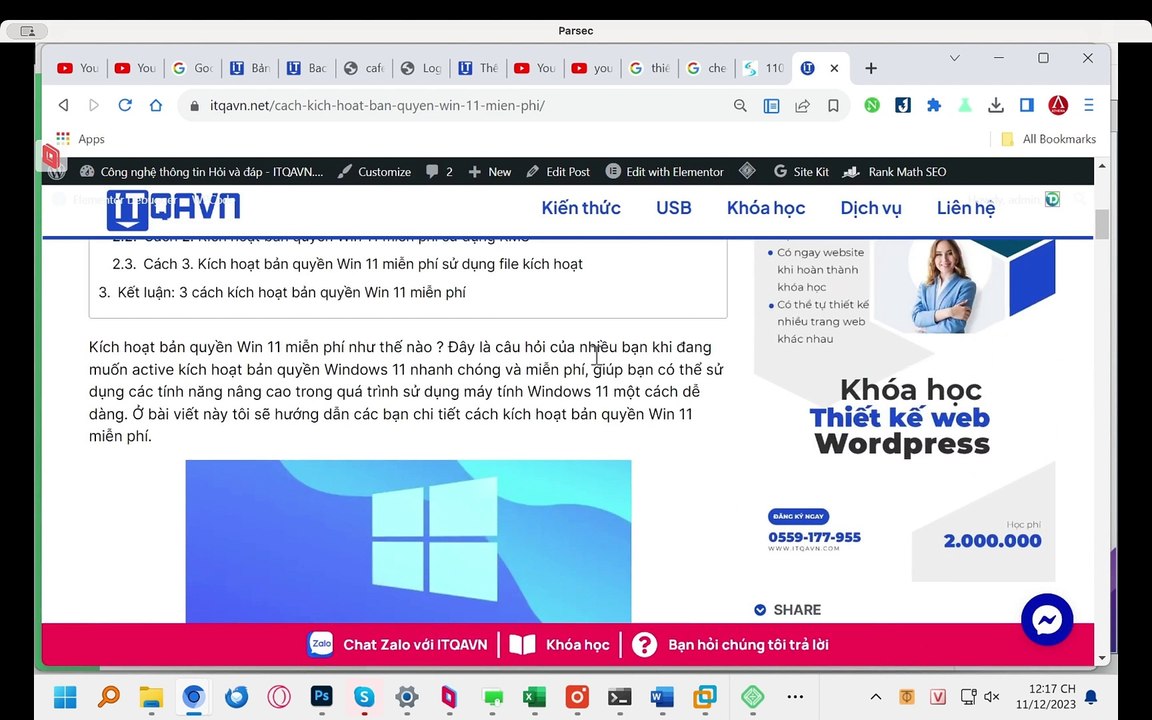
Task: View the 2 pending comments
Action: pyautogui.click(x=439, y=172)
